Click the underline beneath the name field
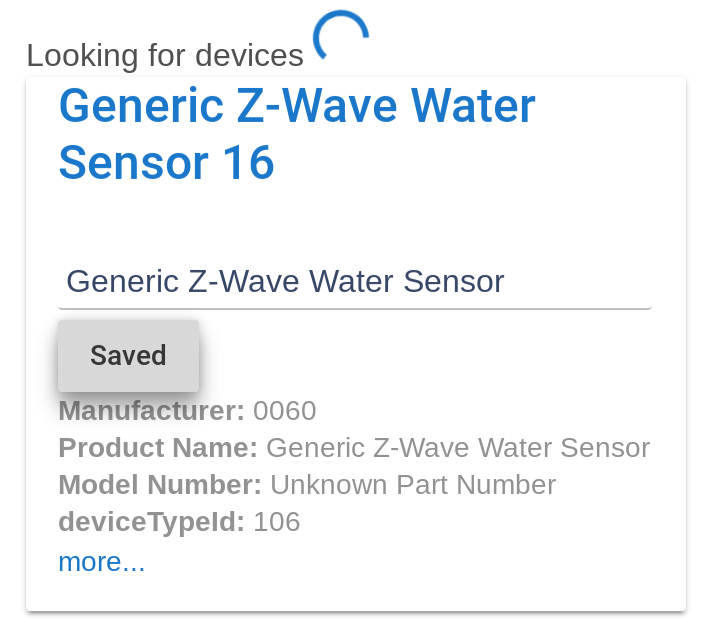Screen dimensions: 720x634 pos(355,308)
